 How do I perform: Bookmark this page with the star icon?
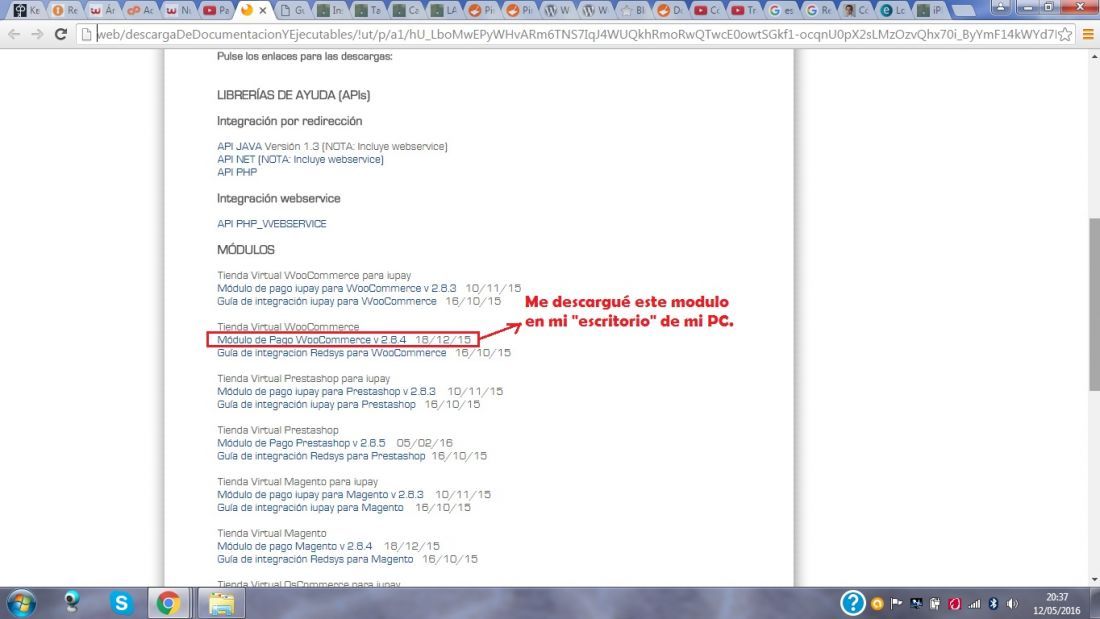1065,34
